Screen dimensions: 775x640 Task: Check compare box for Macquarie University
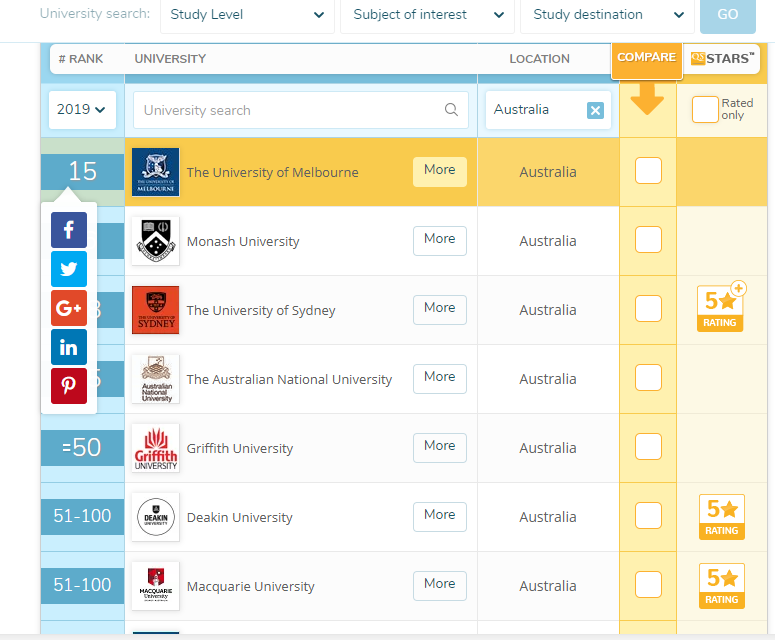tap(648, 585)
